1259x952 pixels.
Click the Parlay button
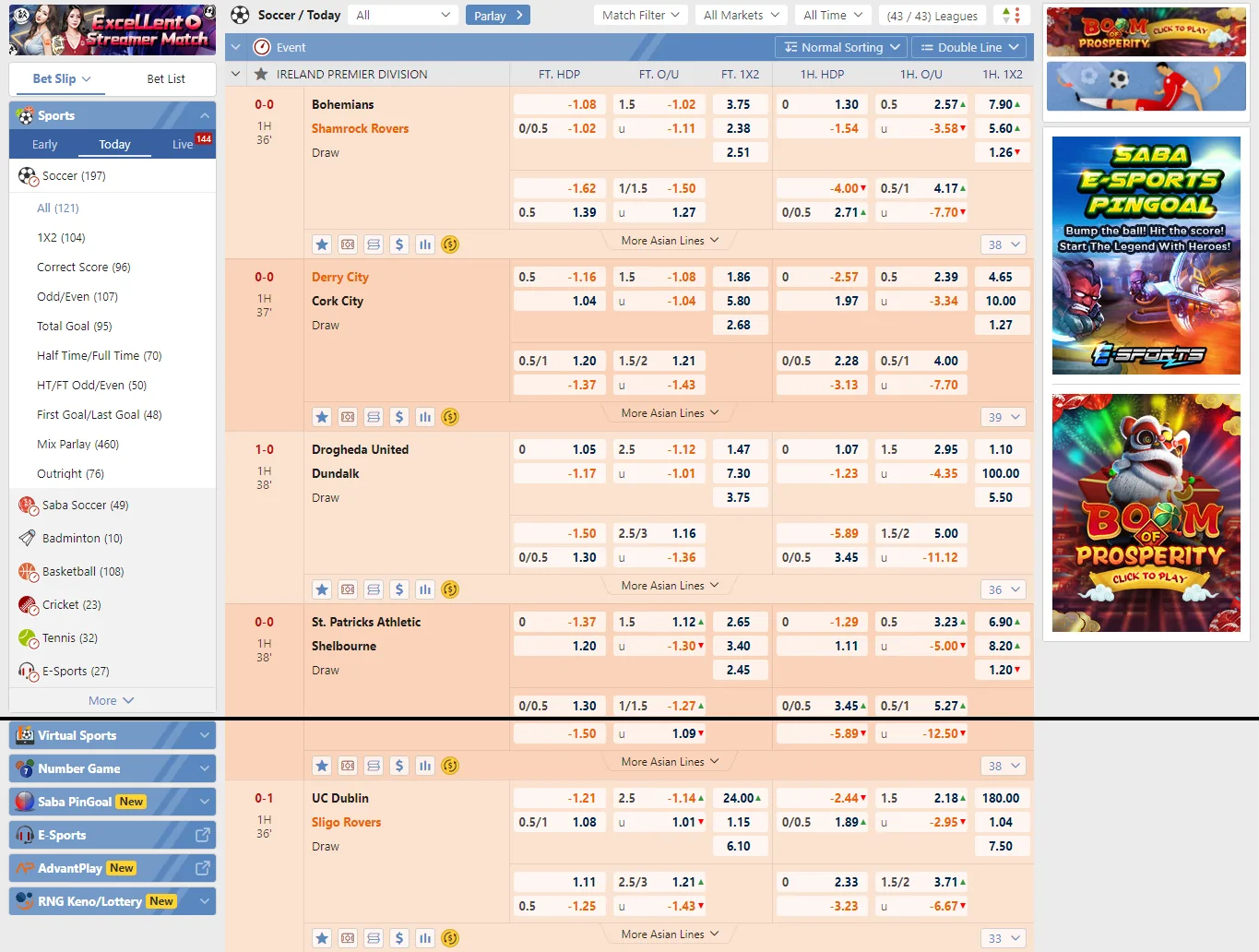pos(498,16)
